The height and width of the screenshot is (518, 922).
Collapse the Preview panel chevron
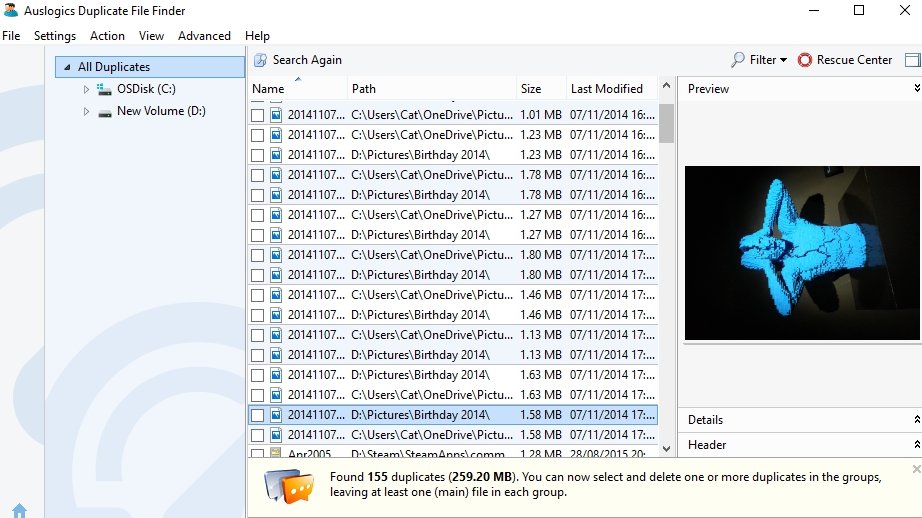(917, 88)
